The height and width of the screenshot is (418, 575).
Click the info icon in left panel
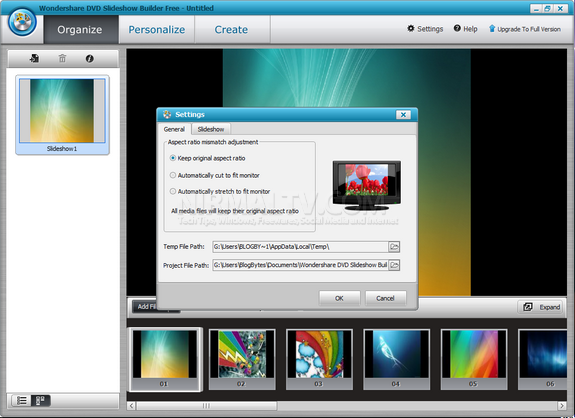tap(89, 58)
